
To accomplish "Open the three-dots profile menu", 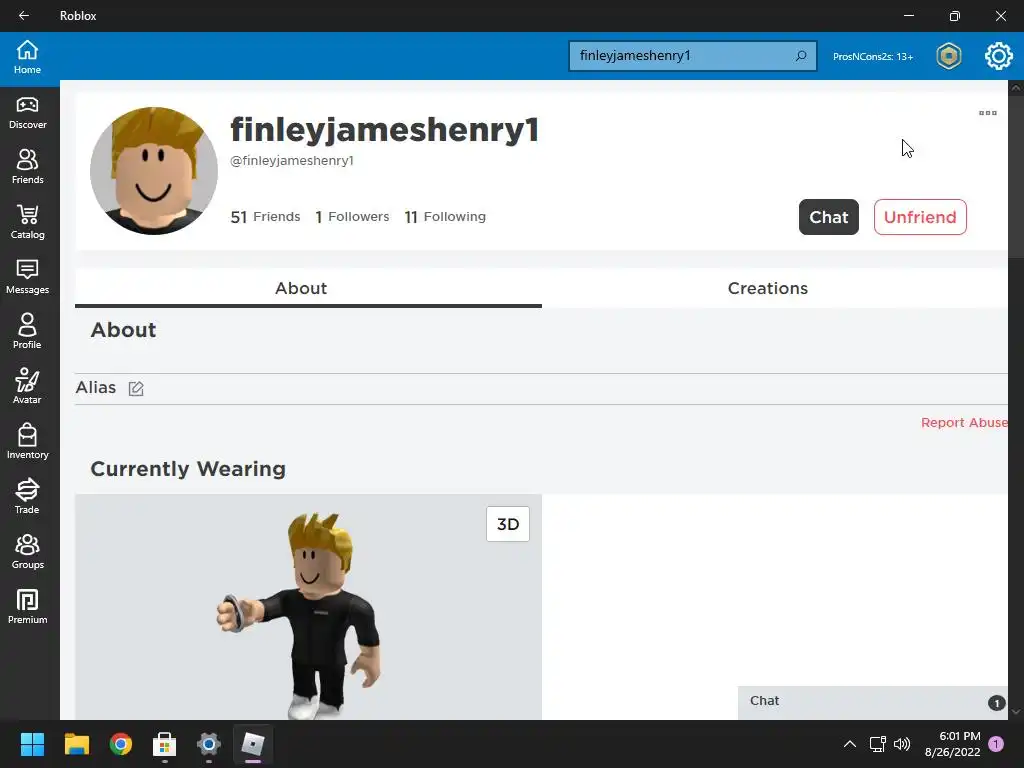I will click(x=987, y=113).
